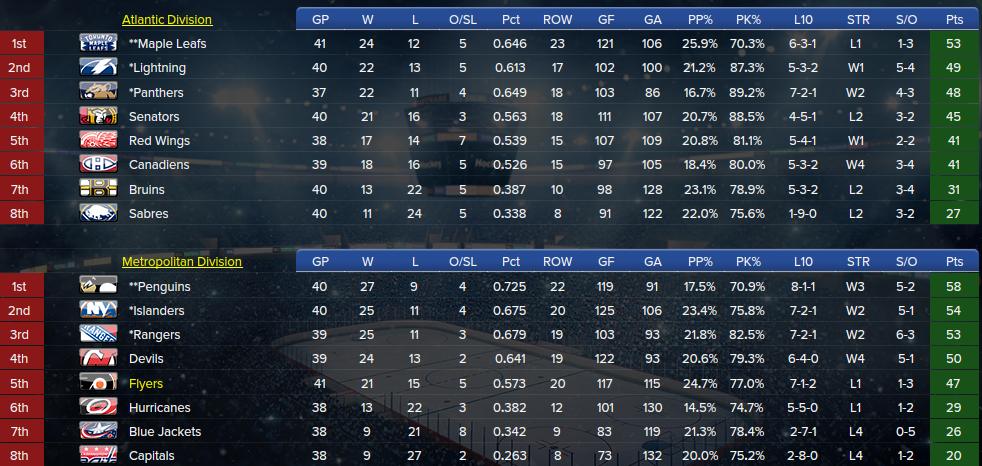Click the Capitals team logo

98,456
